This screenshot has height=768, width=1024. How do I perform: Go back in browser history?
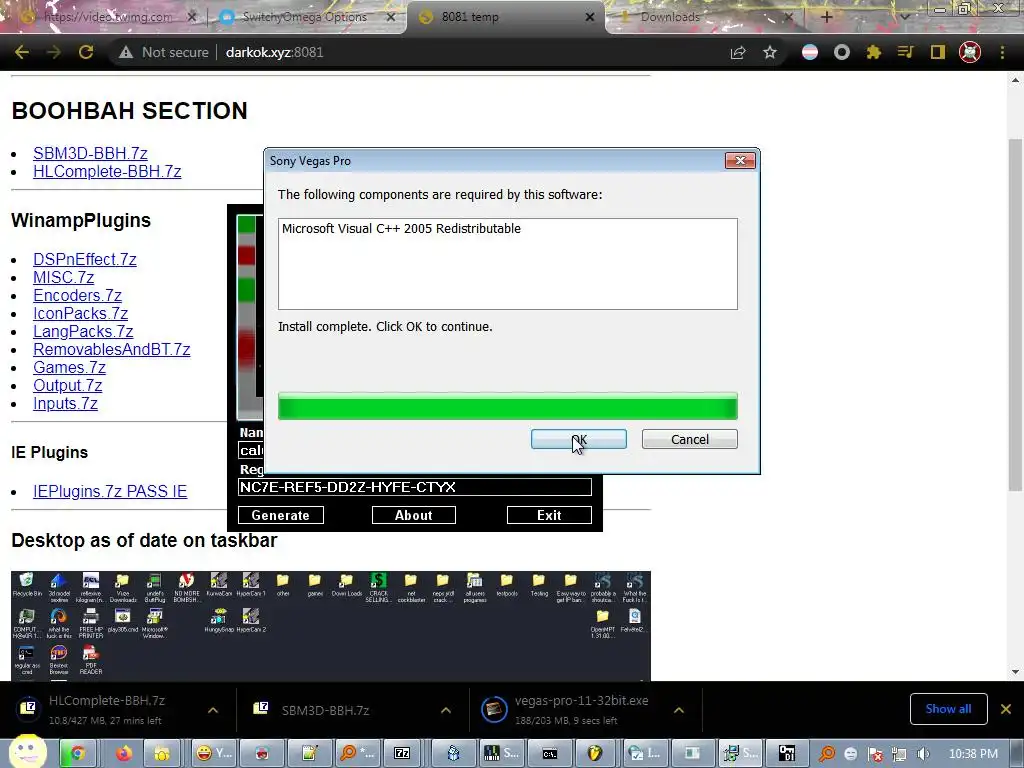pyautogui.click(x=22, y=52)
